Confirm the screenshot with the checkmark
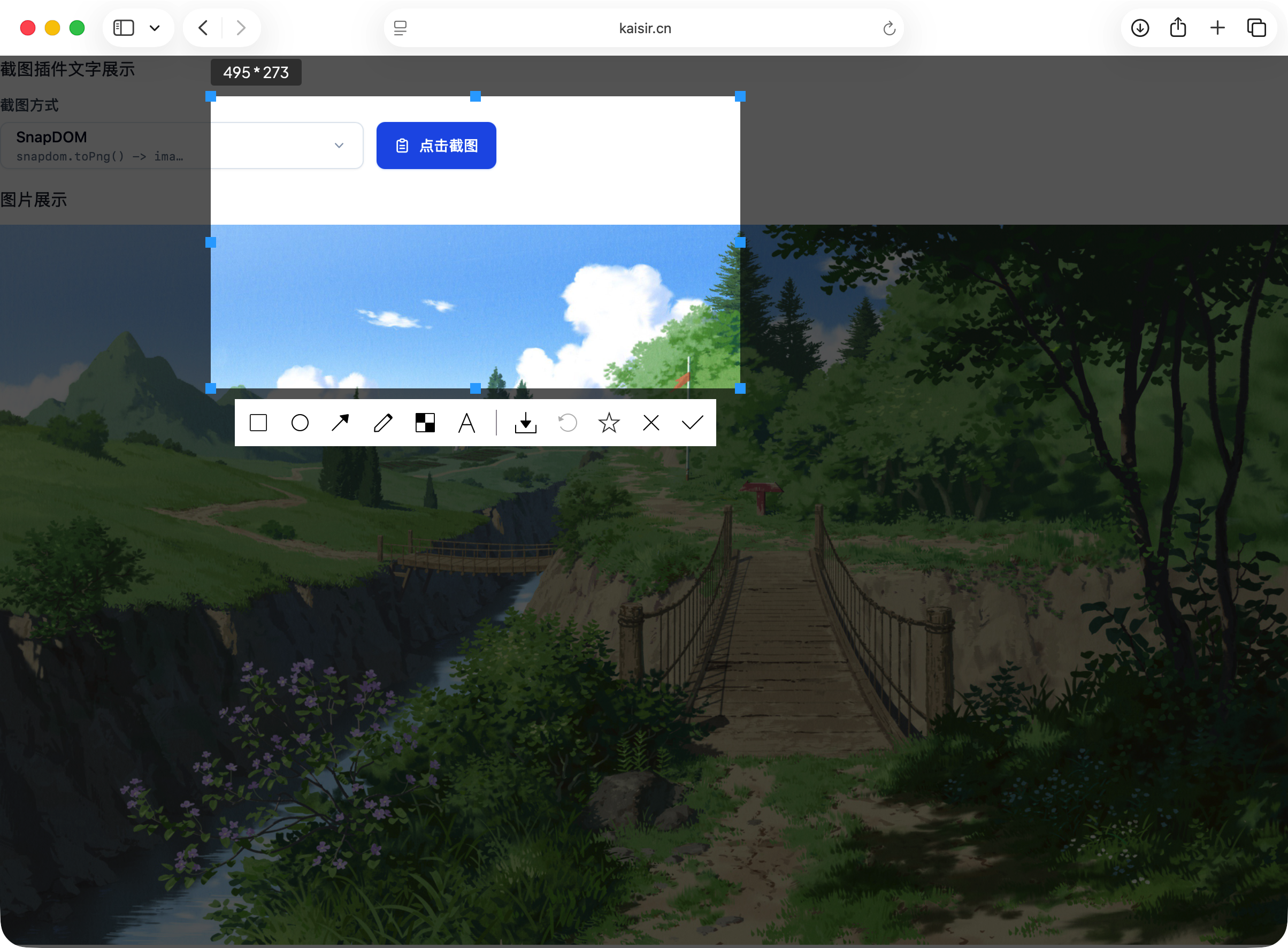This screenshot has width=1288, height=948. (x=693, y=423)
